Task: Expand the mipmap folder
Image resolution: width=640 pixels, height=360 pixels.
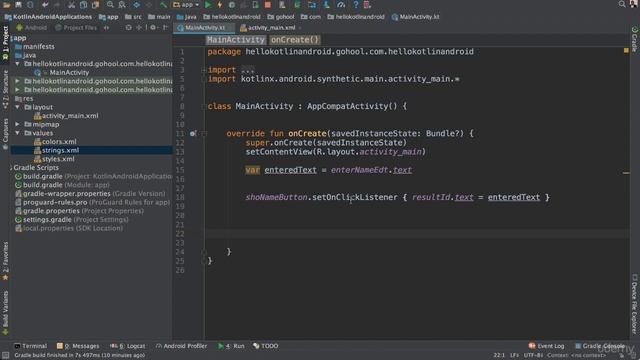Action: 18,124
